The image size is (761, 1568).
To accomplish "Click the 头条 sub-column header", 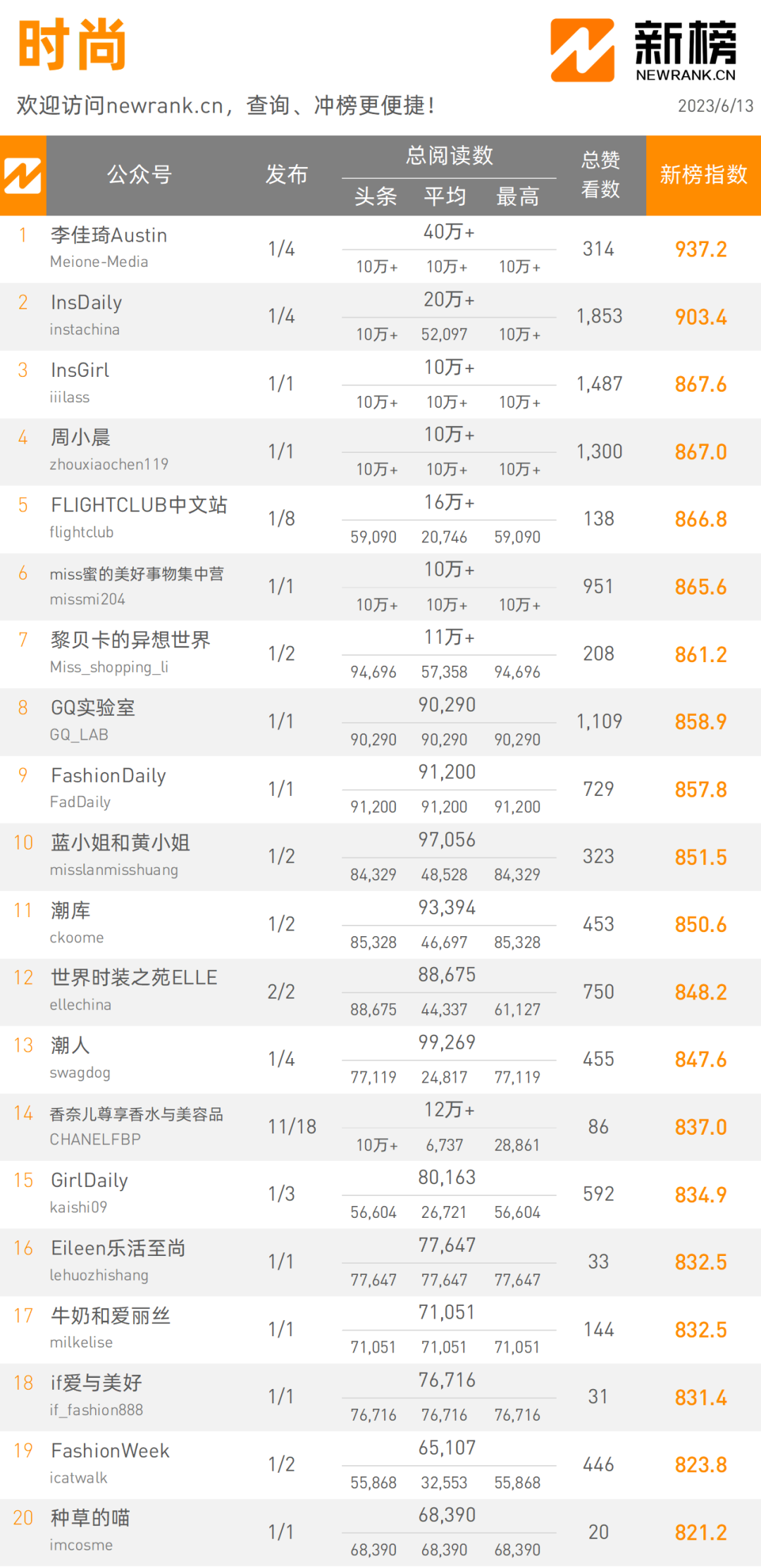I will (x=376, y=197).
